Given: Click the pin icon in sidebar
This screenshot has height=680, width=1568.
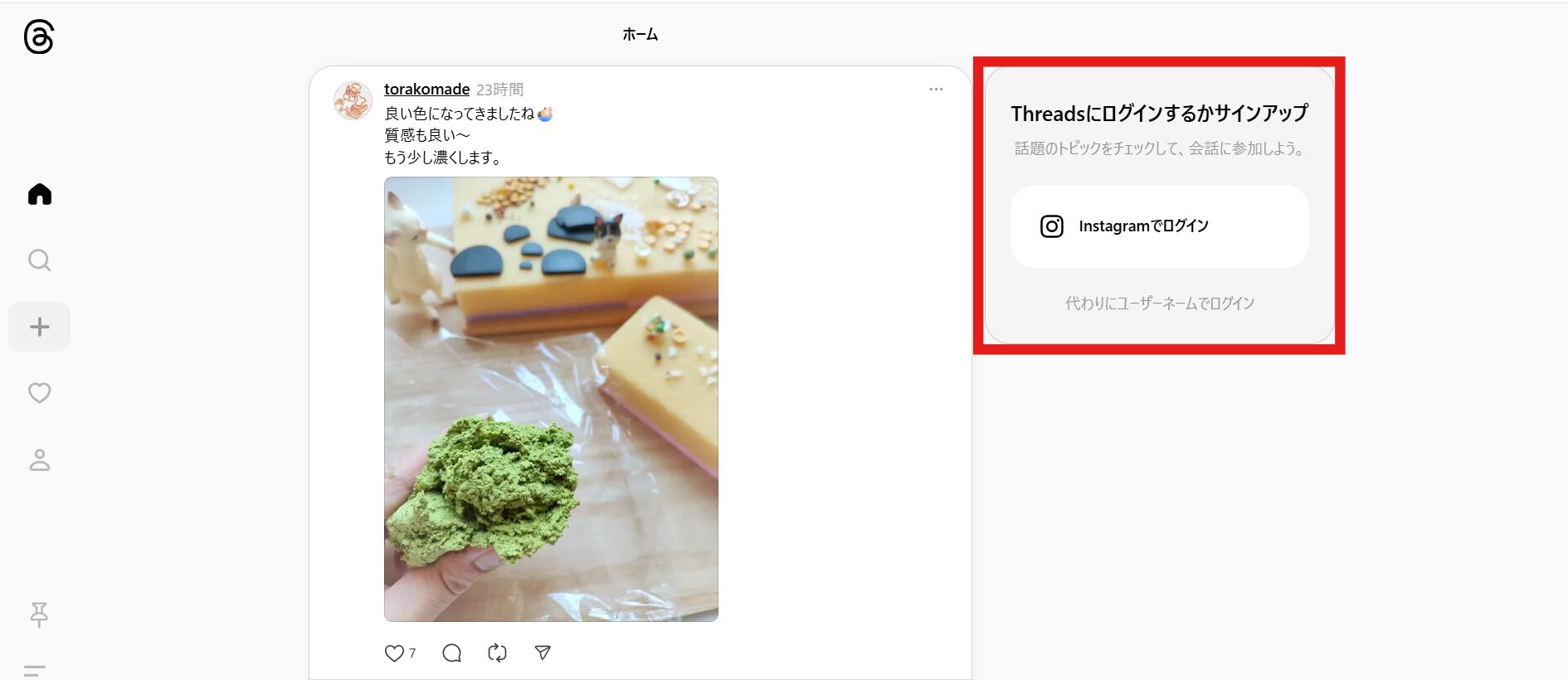Looking at the screenshot, I should pos(39,614).
